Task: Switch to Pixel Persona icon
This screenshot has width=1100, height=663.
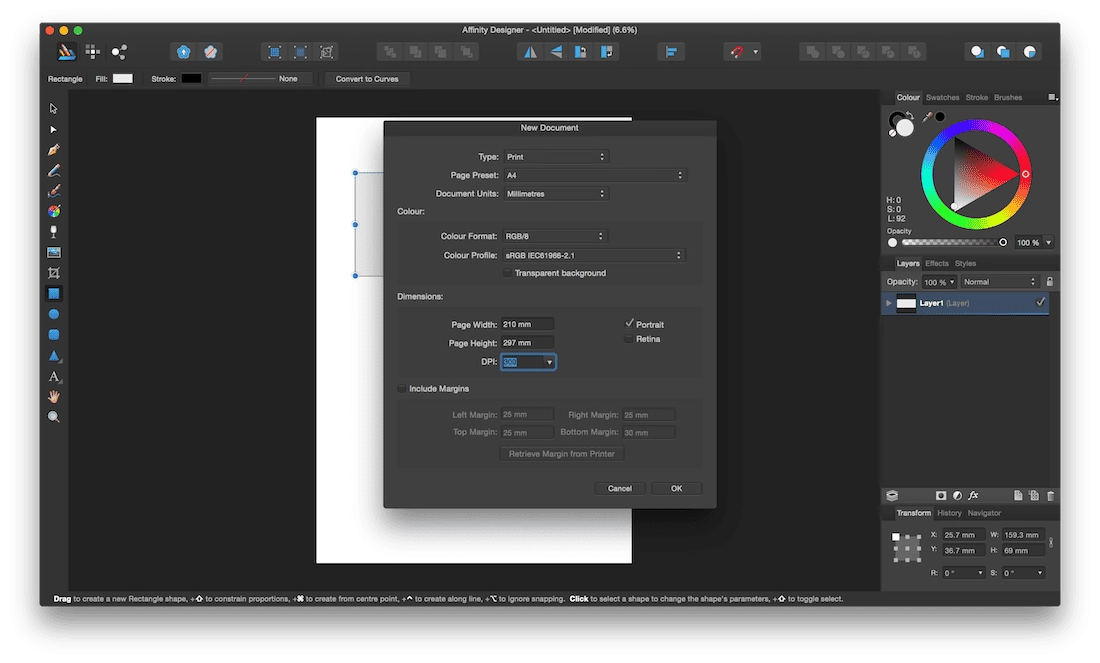Action: 93,52
